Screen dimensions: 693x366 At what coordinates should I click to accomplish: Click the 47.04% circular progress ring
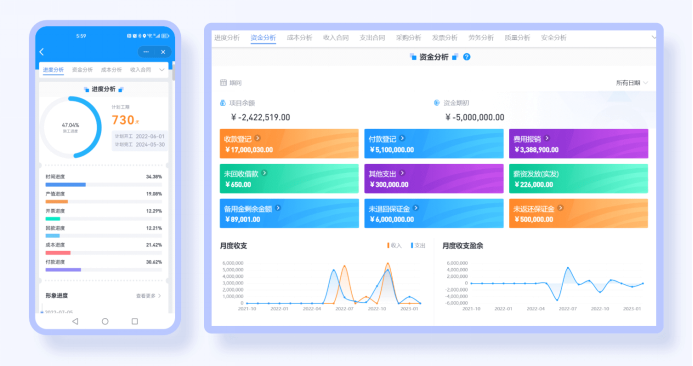click(71, 127)
